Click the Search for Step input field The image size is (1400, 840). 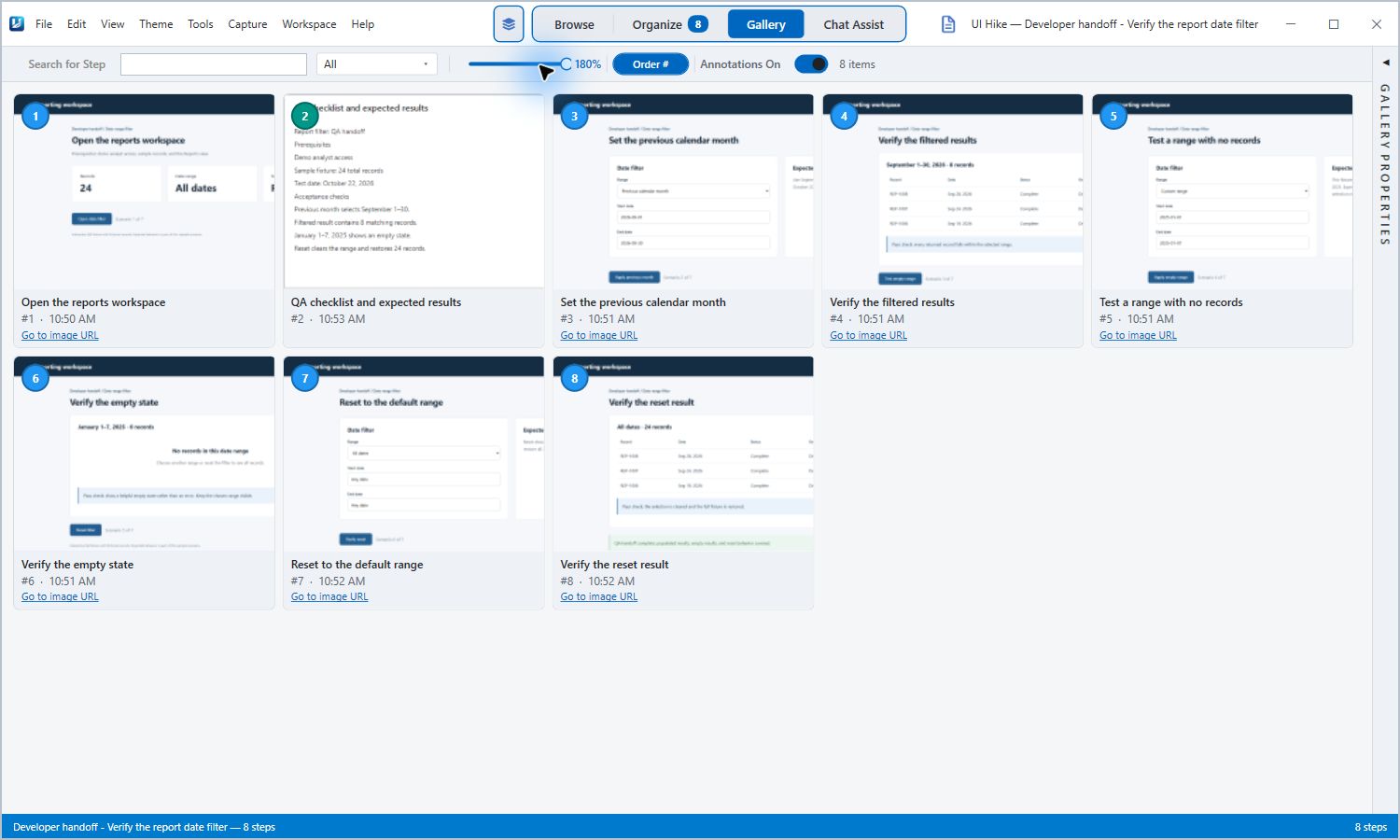tap(214, 64)
